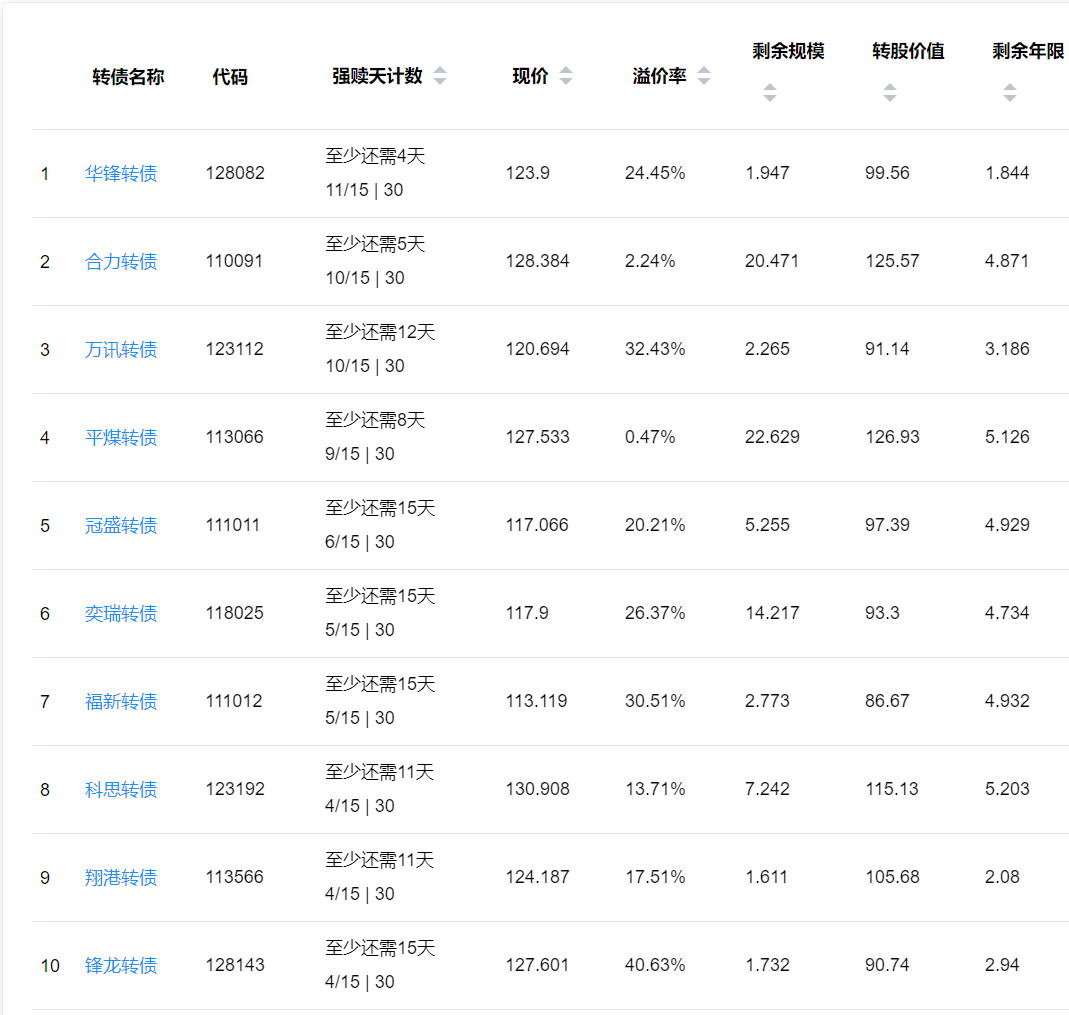Open 合力转债 bond details
This screenshot has height=1015, width=1069.
coord(121,262)
